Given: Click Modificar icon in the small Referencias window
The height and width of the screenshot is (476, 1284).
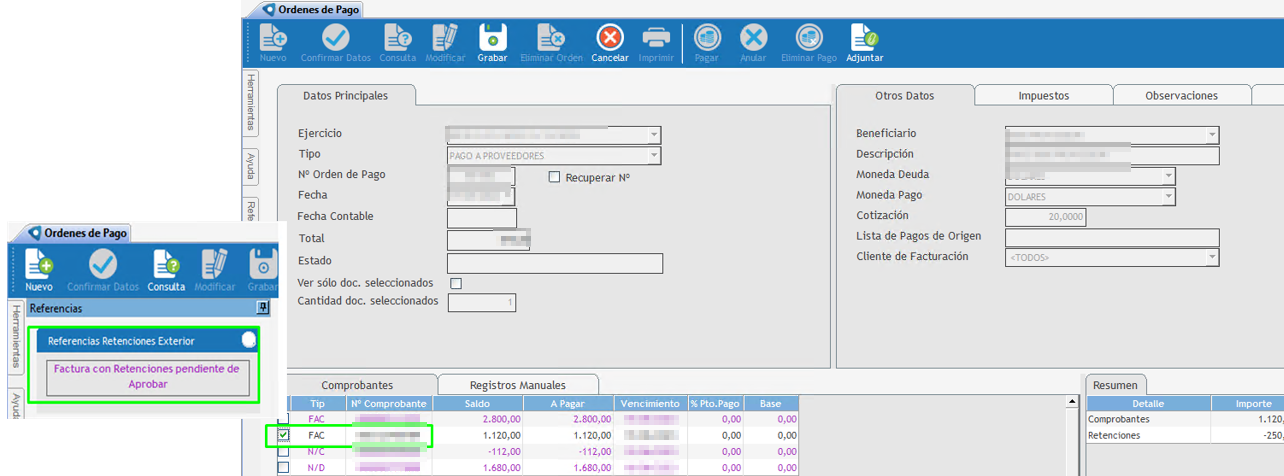Looking at the screenshot, I should (215, 264).
